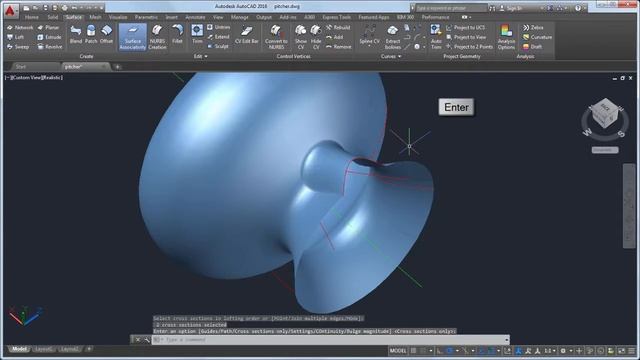This screenshot has height=360, width=640.
Task: Choose the Extrude surface tool
Action: (49, 37)
